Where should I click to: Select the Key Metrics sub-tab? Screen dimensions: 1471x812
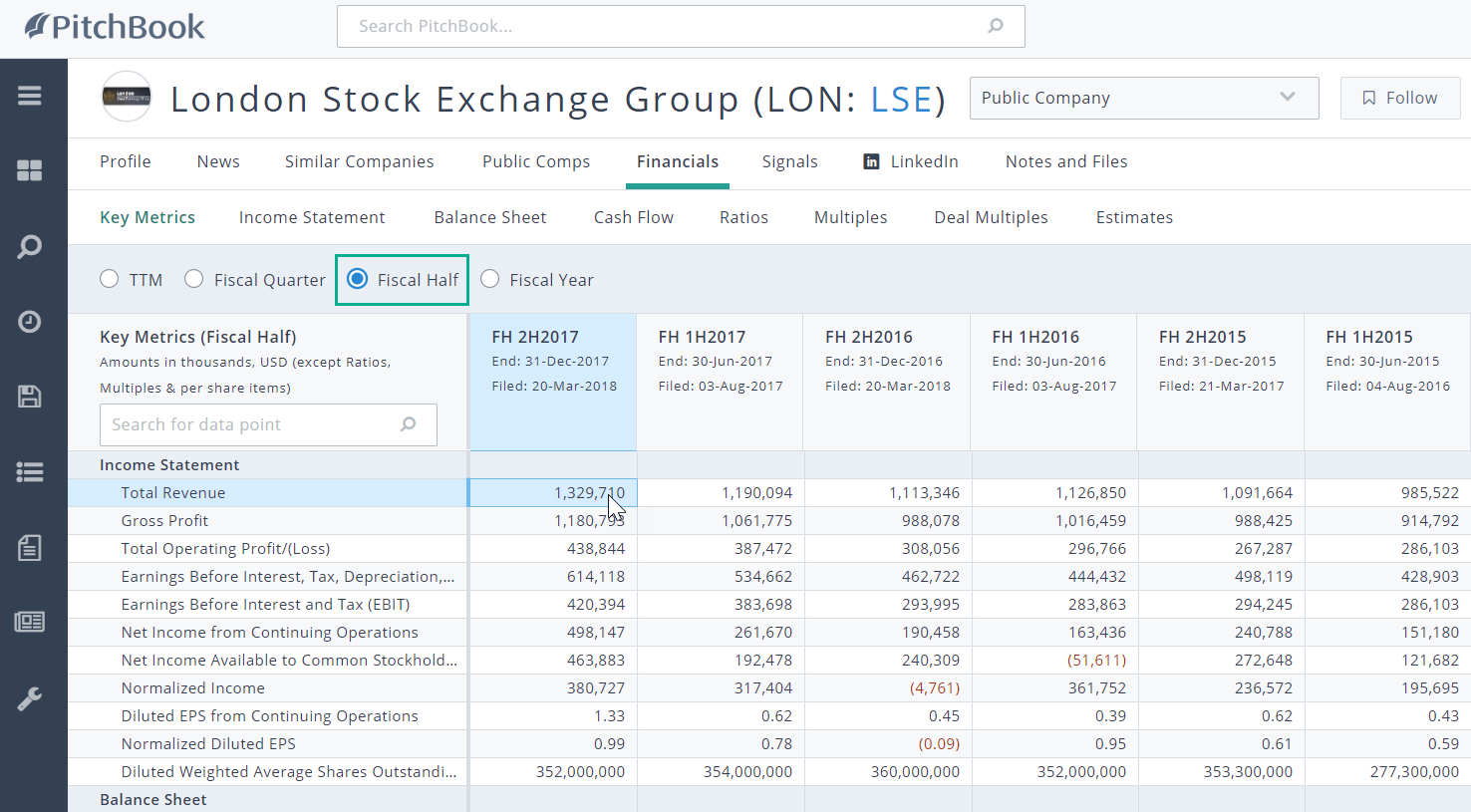coord(147,217)
